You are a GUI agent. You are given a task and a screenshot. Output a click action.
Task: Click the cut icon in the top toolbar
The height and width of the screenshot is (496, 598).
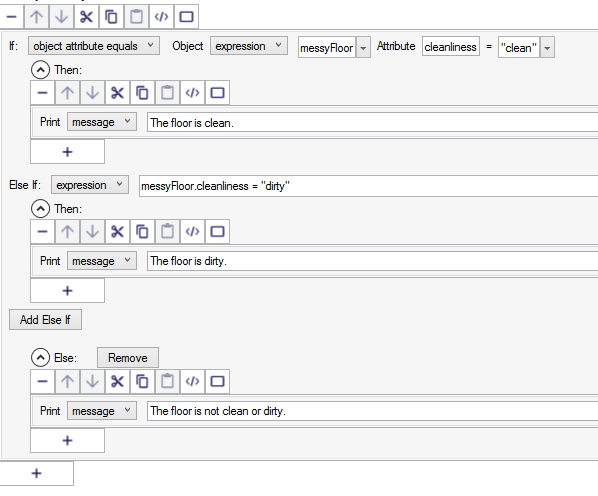click(87, 17)
